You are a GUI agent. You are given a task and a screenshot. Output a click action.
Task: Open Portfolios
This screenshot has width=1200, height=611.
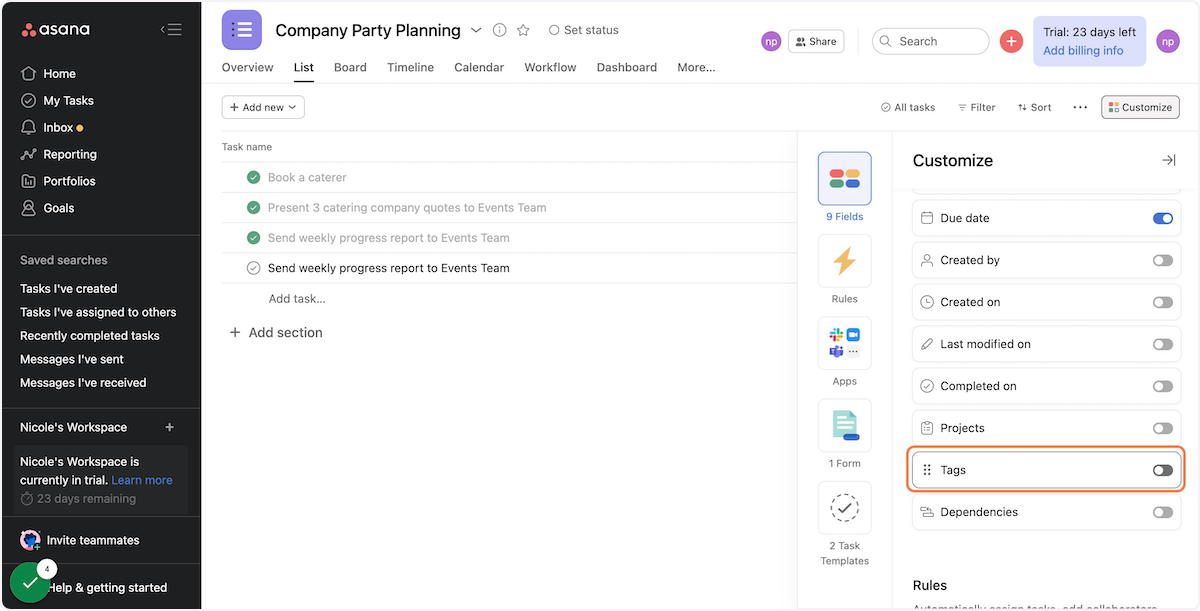coord(58,181)
